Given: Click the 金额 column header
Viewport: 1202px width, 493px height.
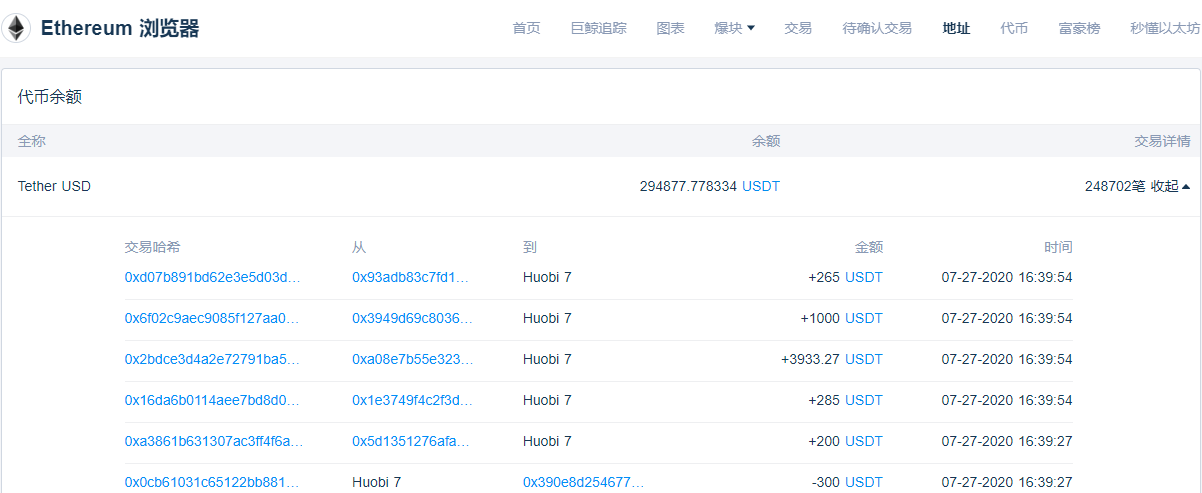Looking at the screenshot, I should click(869, 247).
